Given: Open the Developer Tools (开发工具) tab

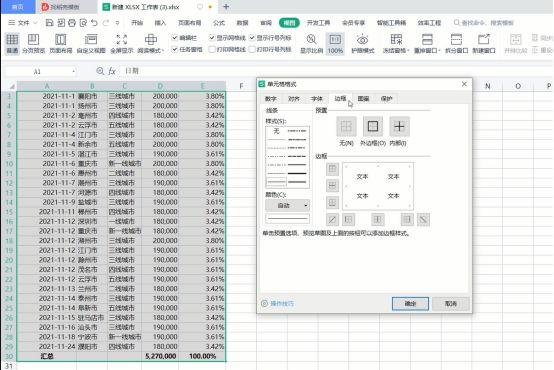Looking at the screenshot, I should coord(318,23).
